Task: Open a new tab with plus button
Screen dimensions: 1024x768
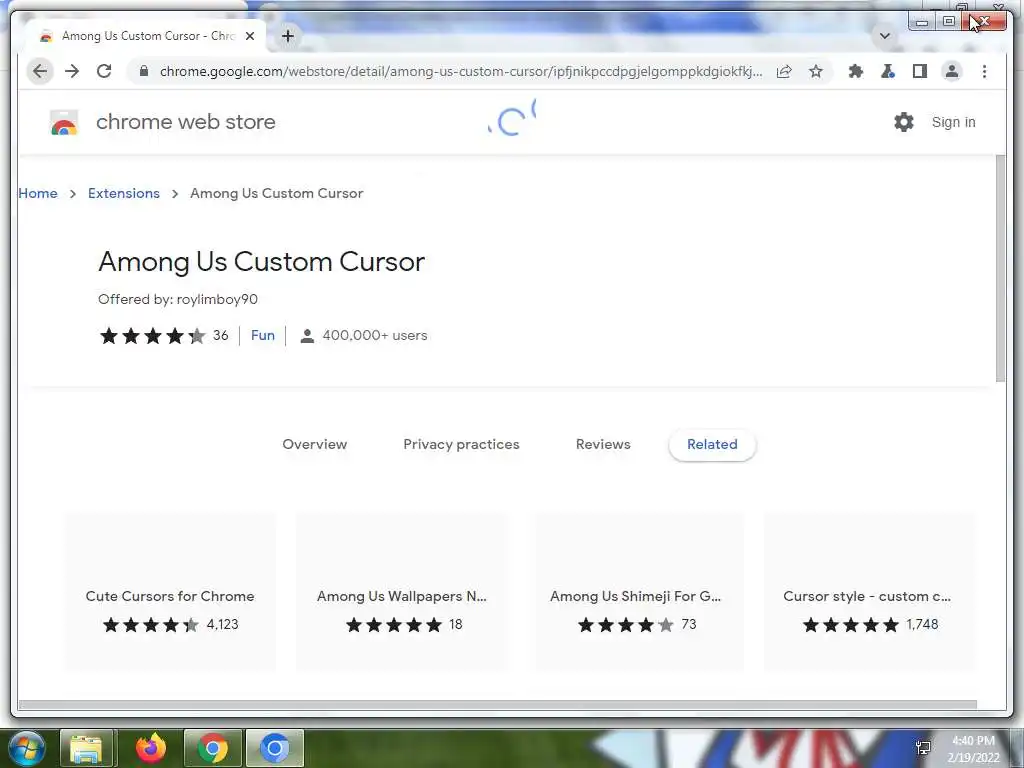Action: pyautogui.click(x=287, y=36)
